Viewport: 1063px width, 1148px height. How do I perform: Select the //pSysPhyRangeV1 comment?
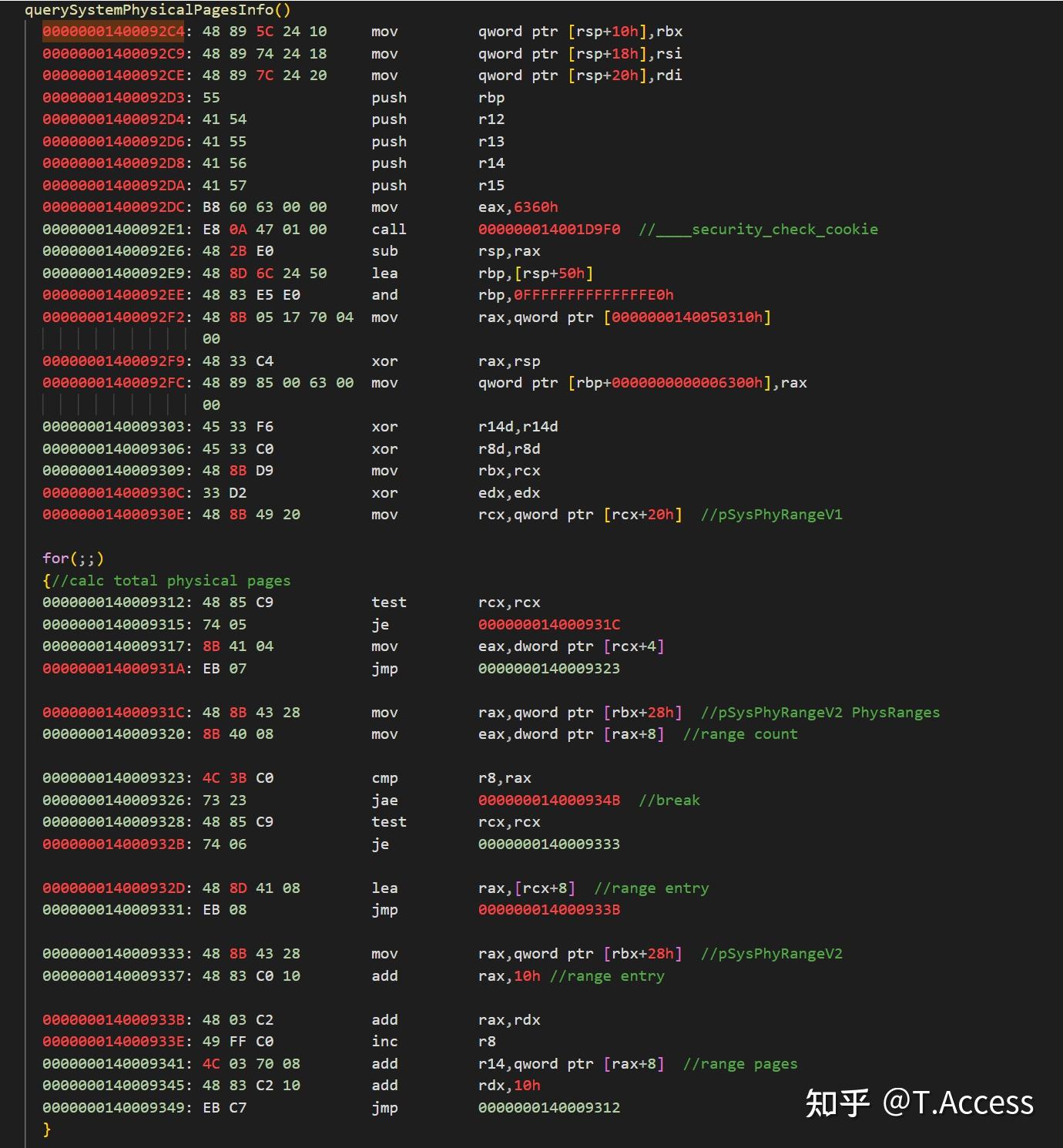[x=771, y=515]
